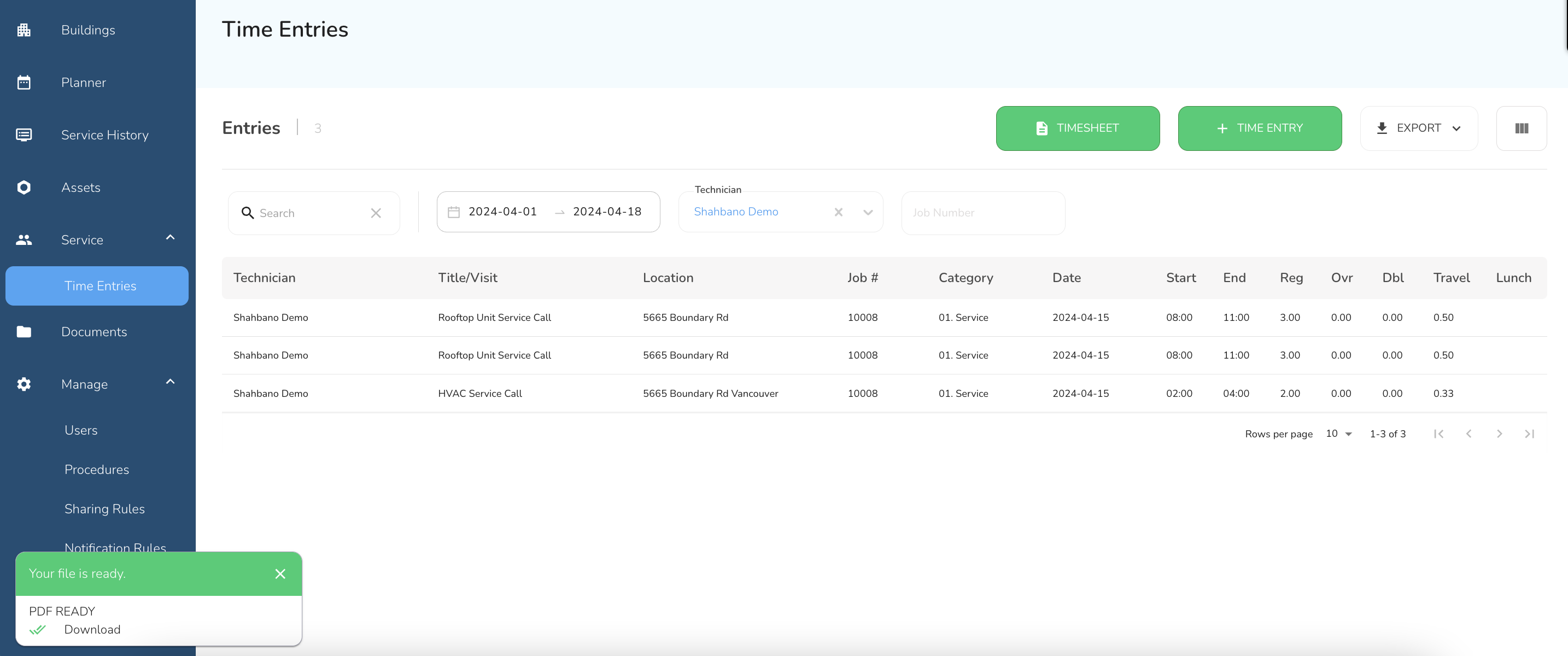Click the double checkmark icon by Download
The image size is (1568, 656).
pyautogui.click(x=38, y=629)
